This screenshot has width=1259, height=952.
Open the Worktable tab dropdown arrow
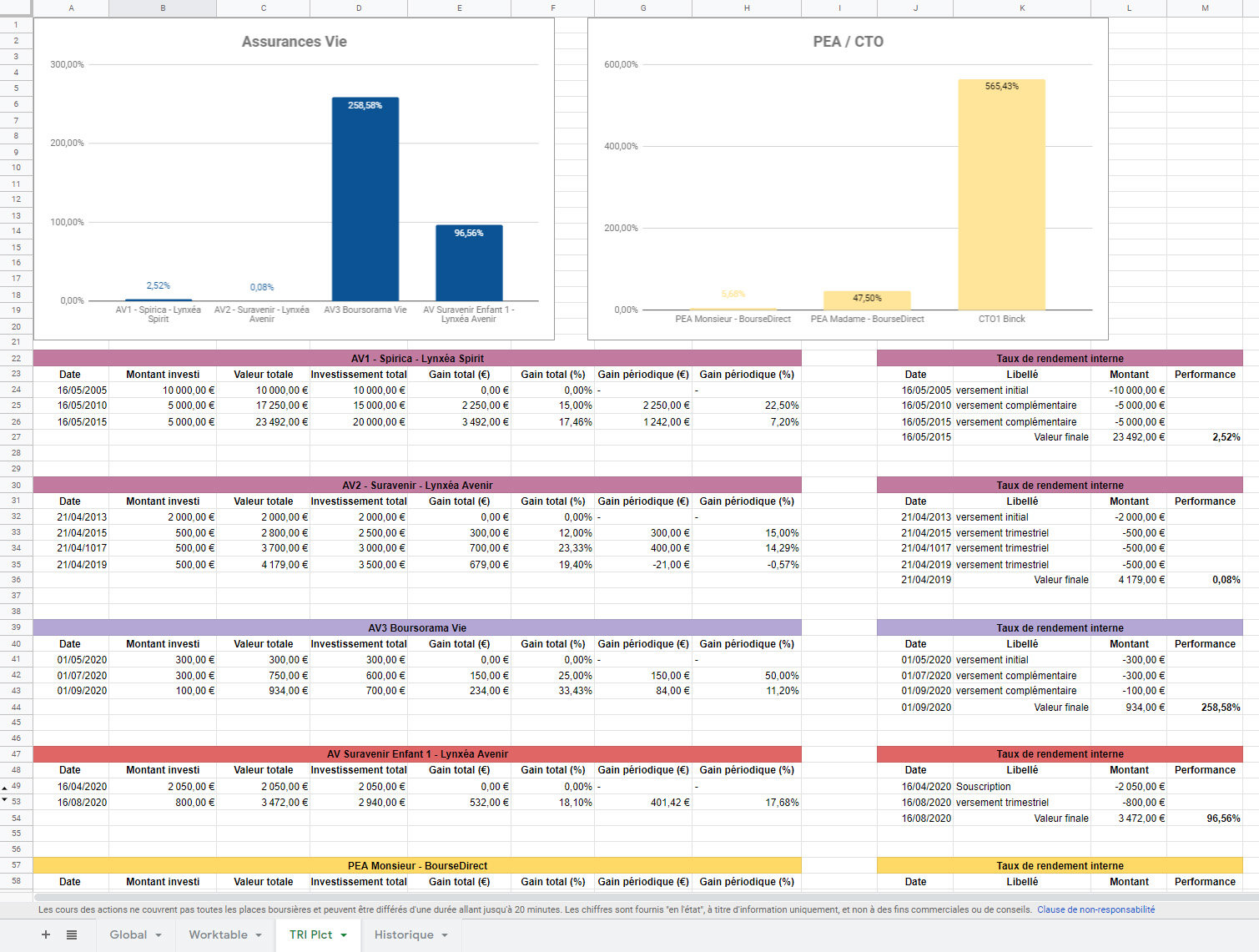click(259, 935)
